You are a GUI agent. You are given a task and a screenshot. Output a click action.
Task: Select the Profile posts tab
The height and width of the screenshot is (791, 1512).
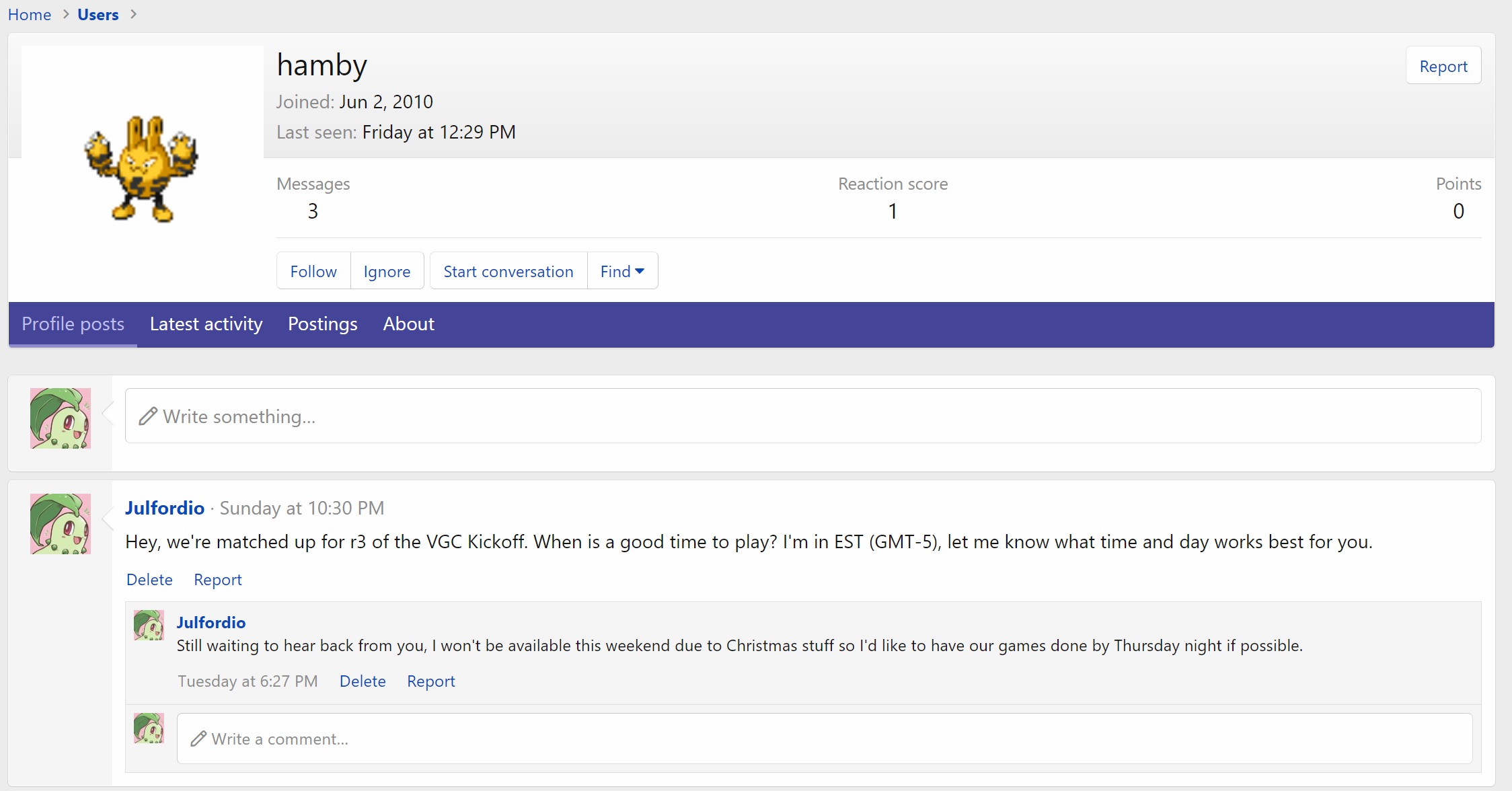pos(73,324)
